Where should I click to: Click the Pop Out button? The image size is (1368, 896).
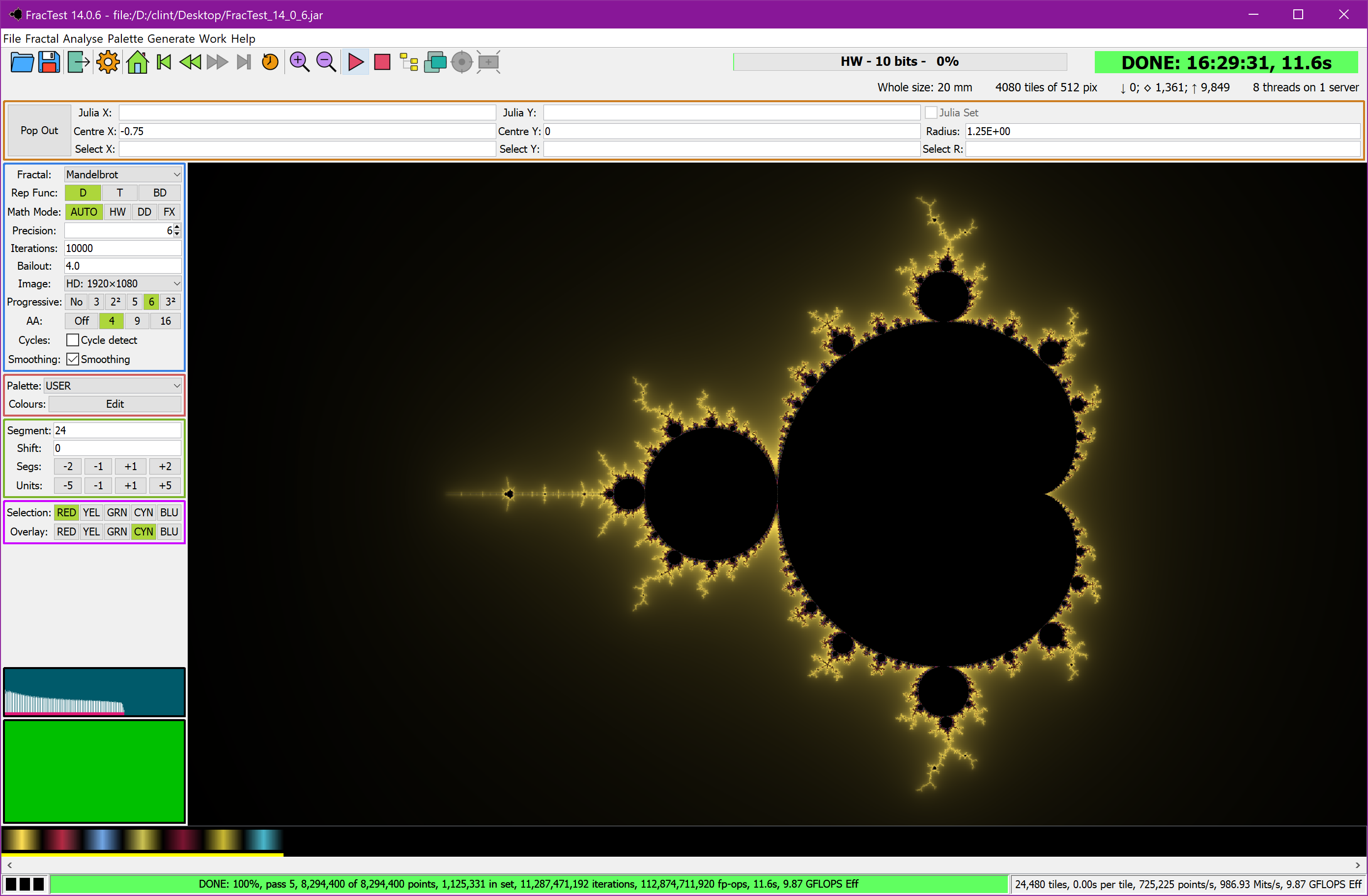pyautogui.click(x=39, y=131)
